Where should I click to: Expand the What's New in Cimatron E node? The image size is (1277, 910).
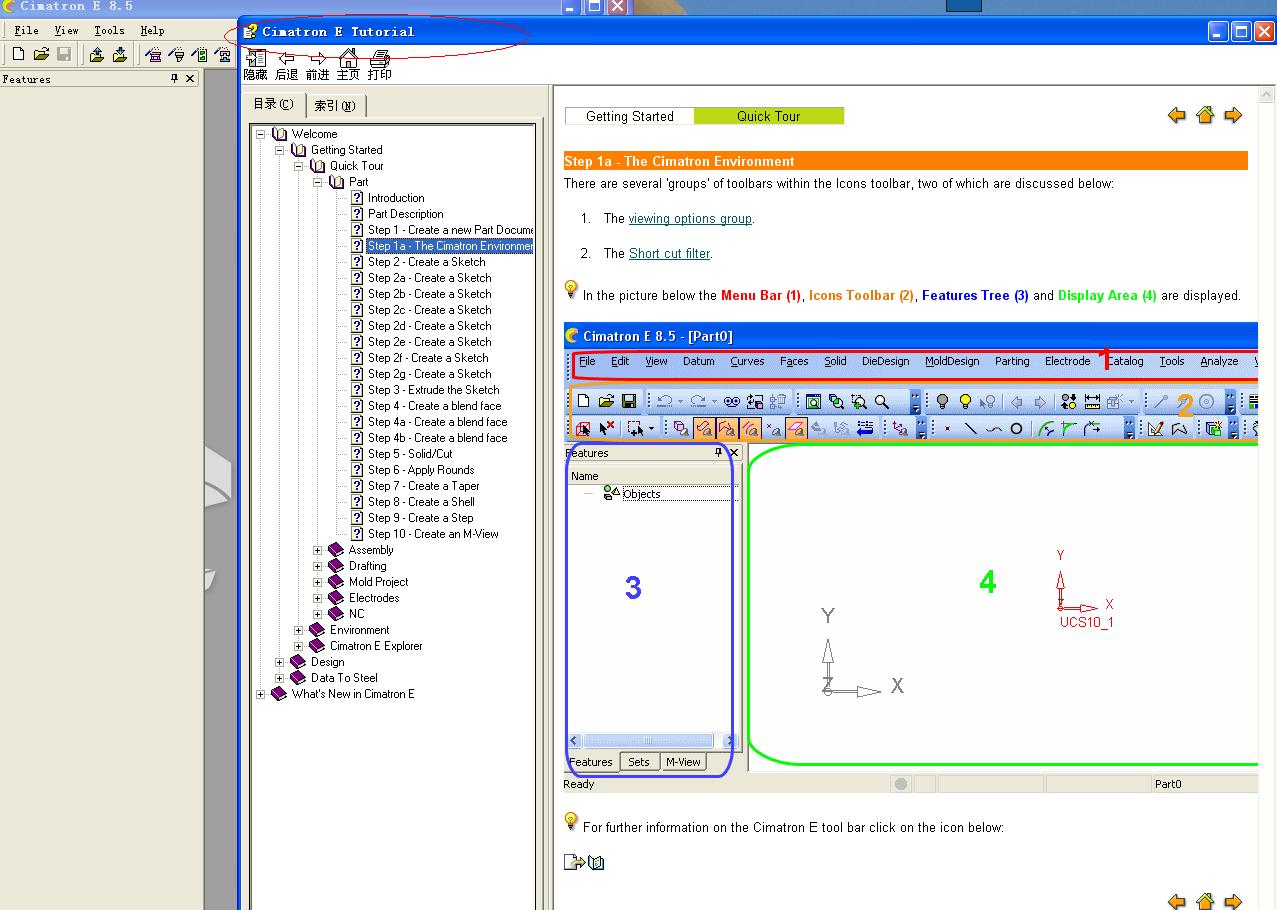coord(261,694)
